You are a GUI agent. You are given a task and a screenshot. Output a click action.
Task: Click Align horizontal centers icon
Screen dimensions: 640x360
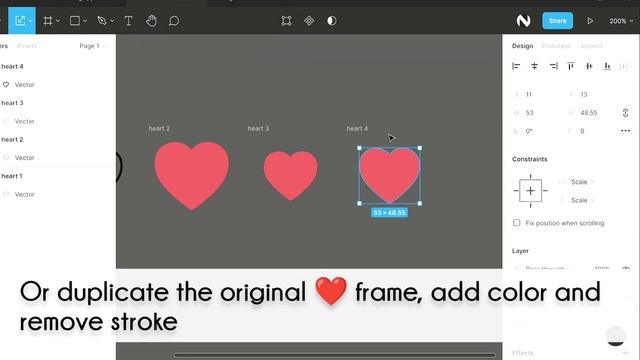point(534,66)
